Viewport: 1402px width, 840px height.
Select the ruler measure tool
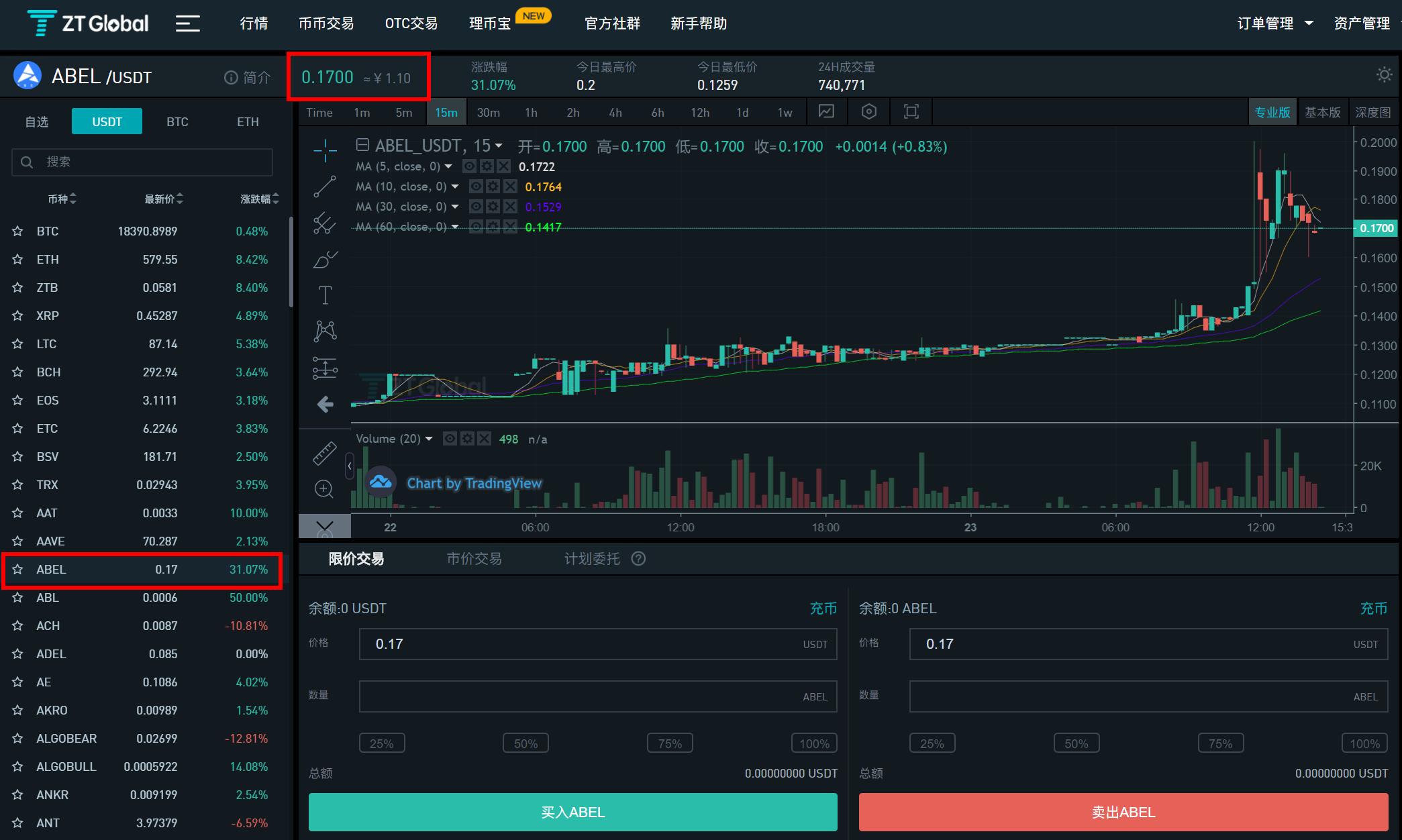[x=325, y=454]
